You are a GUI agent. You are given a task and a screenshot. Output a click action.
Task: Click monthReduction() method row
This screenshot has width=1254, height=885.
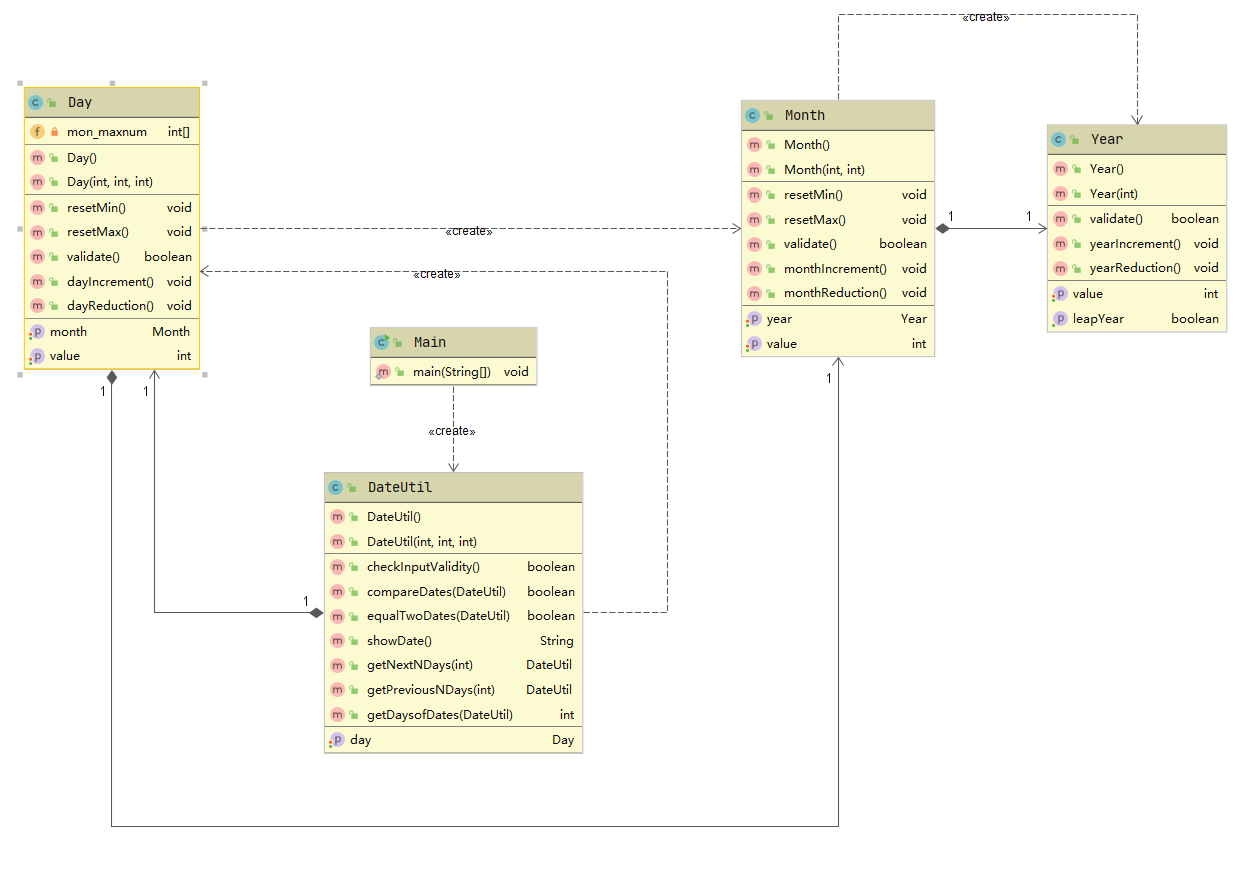point(838,293)
